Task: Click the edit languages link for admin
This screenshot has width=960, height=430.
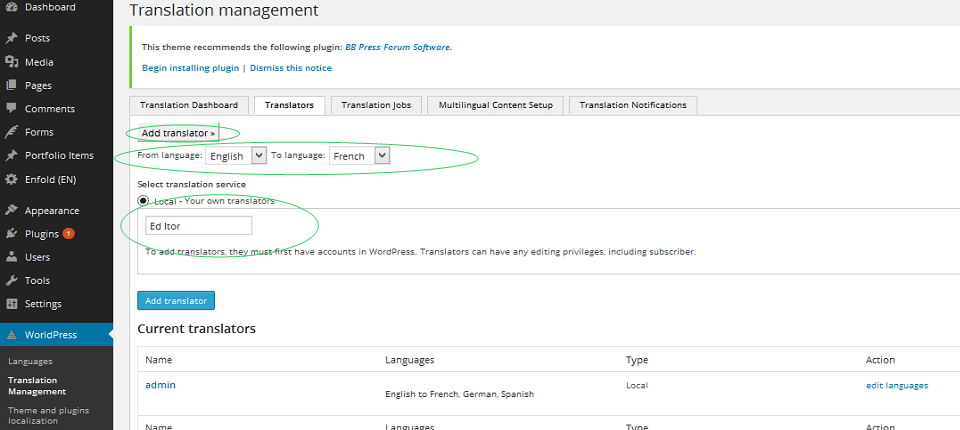Action: click(897, 385)
